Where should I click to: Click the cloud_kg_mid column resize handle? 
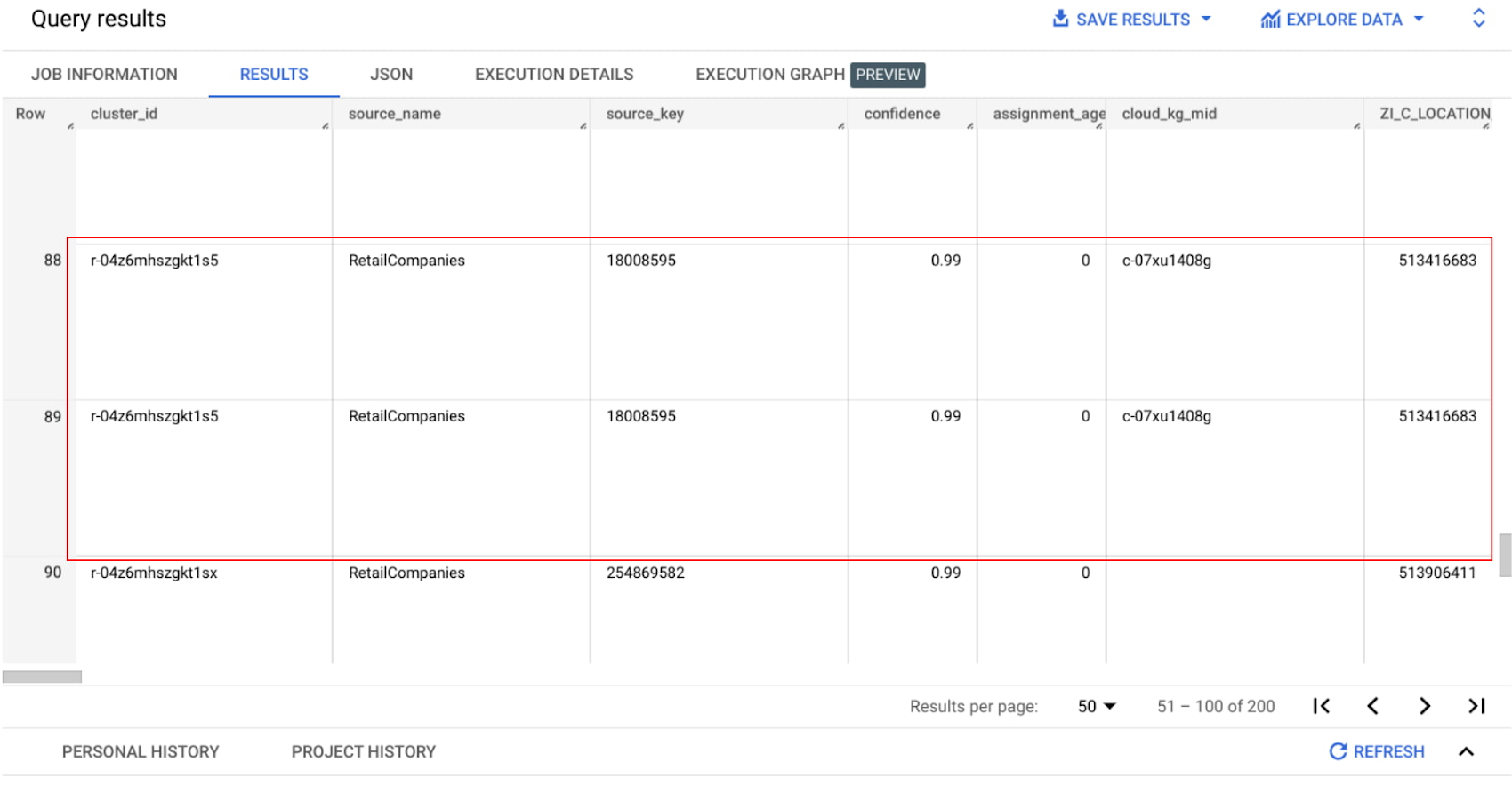pos(1357,125)
